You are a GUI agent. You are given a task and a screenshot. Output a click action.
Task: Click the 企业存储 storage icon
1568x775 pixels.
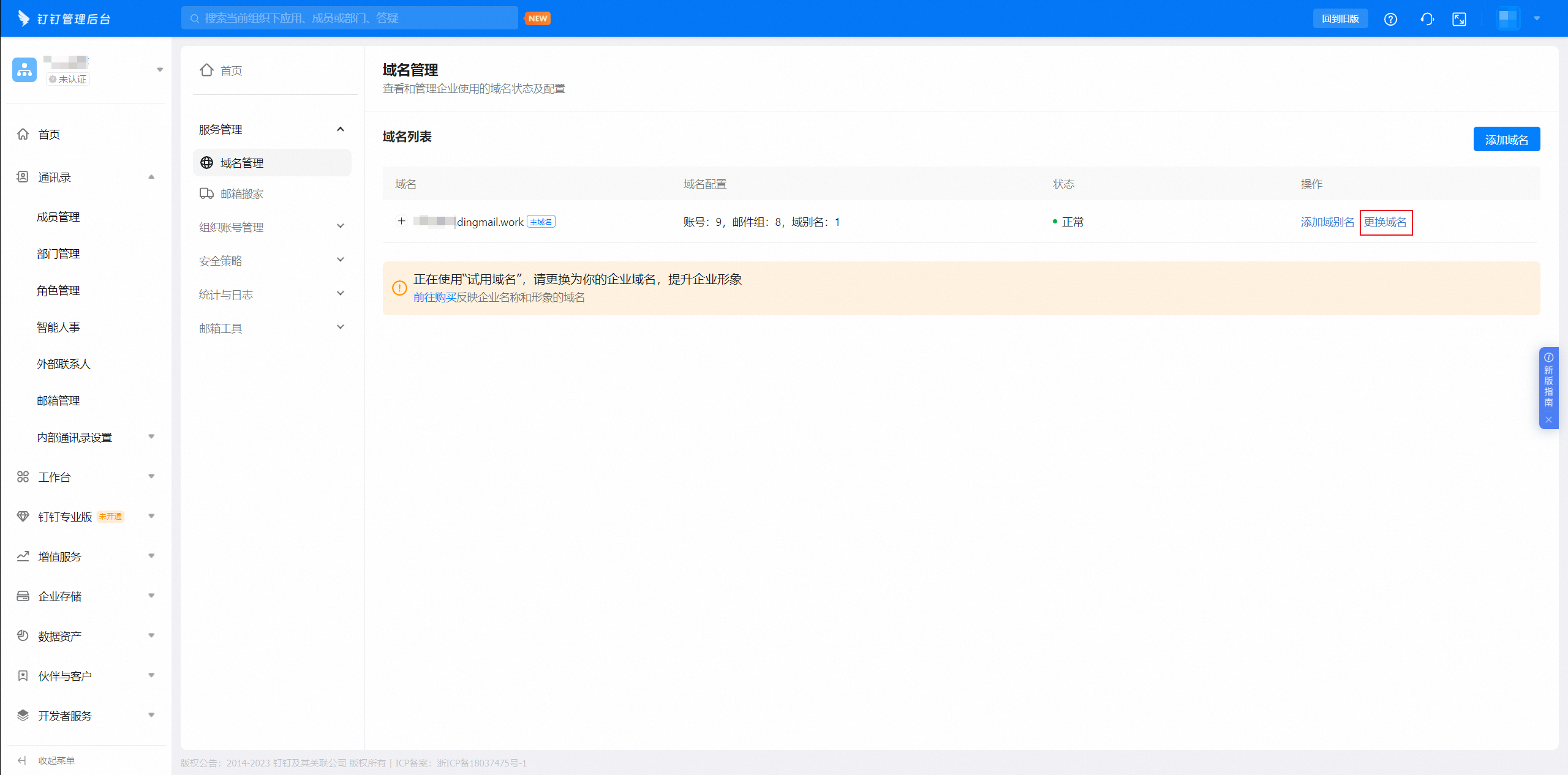pyautogui.click(x=23, y=596)
